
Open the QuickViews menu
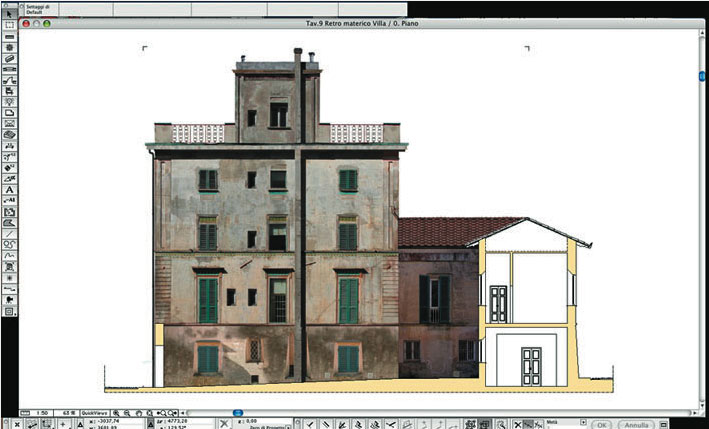(95, 412)
